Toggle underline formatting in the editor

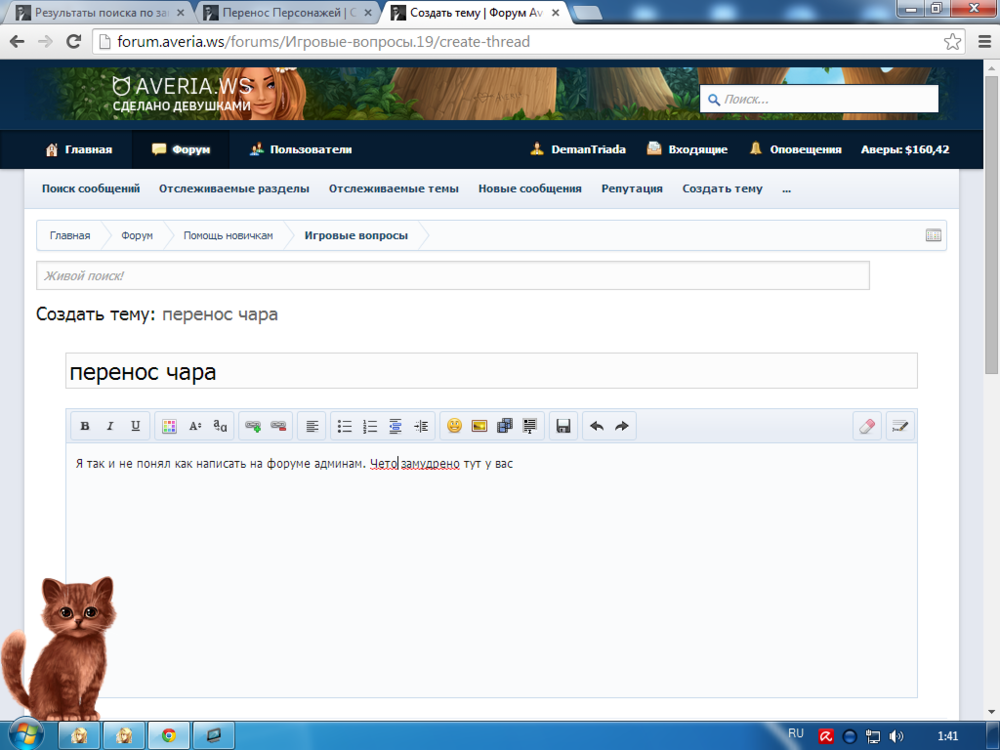click(136, 426)
